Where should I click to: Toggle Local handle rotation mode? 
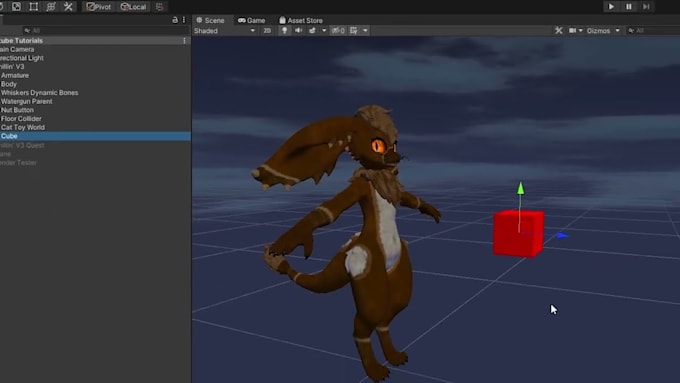(134, 7)
